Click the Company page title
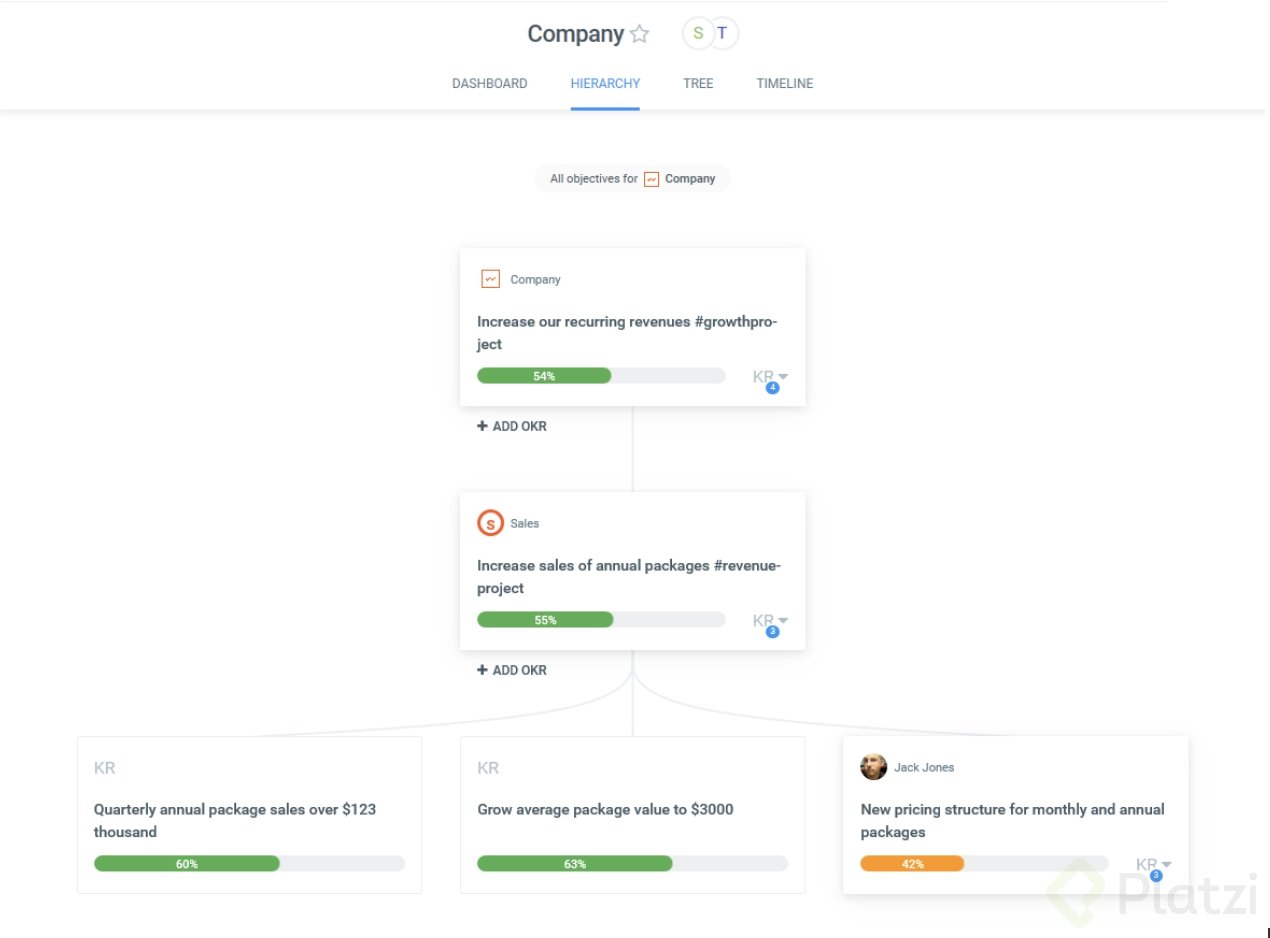Screen dimensions: 1270x938 click(575, 34)
